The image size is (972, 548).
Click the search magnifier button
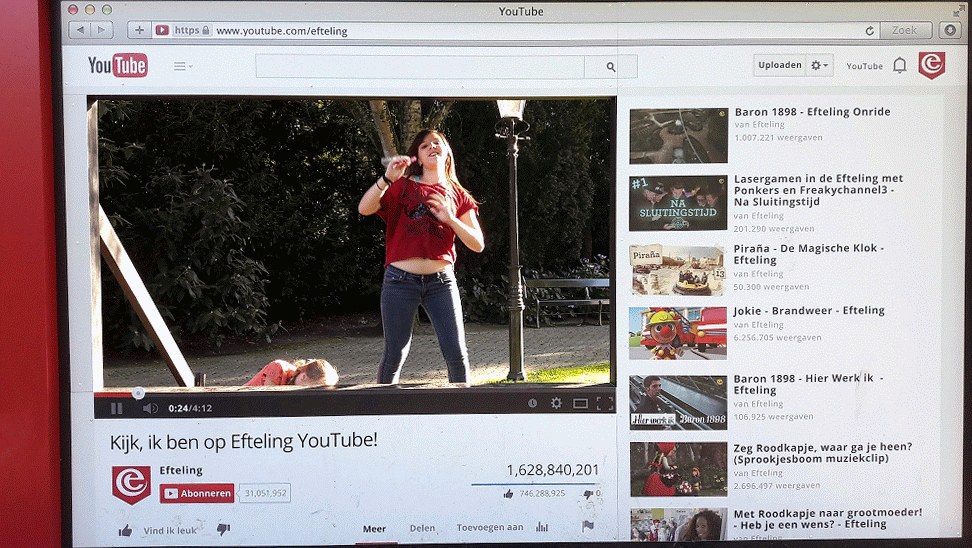click(611, 66)
